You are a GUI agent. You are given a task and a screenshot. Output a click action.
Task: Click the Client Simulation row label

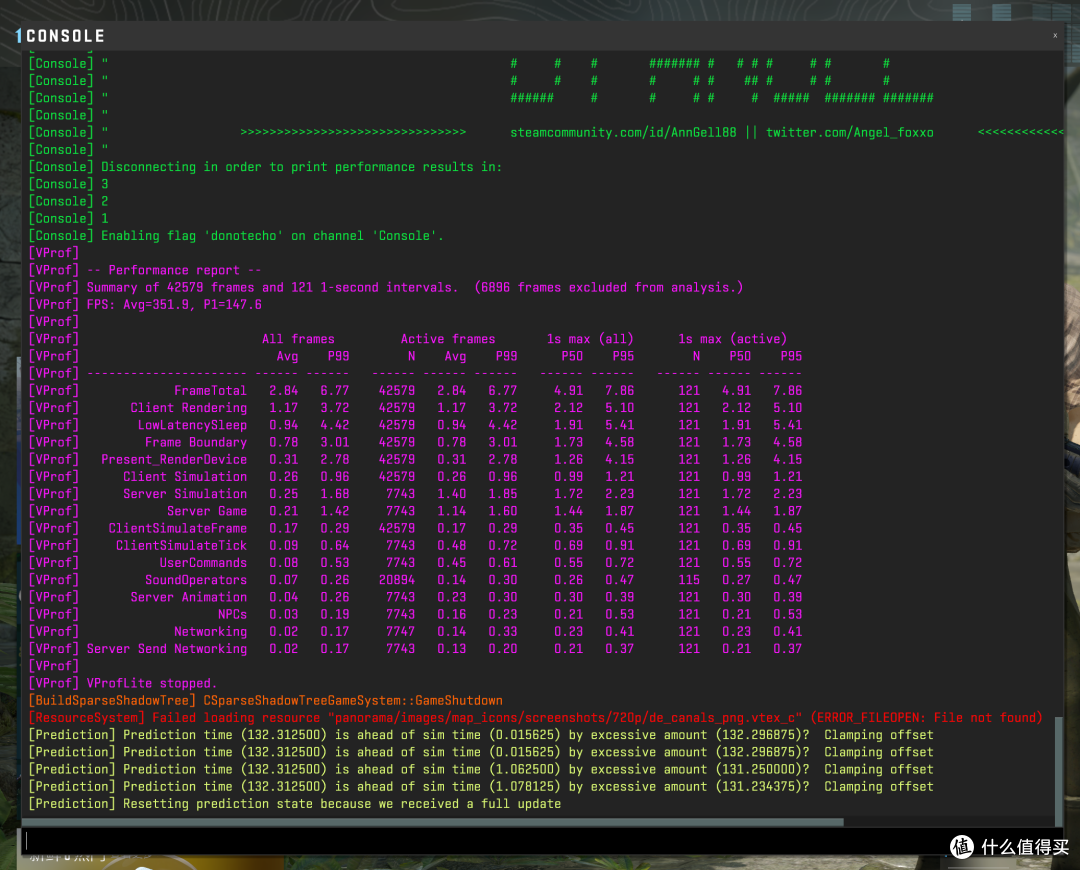(x=185, y=477)
